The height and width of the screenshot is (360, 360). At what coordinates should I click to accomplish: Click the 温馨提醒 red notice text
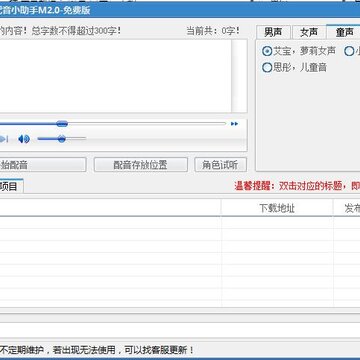297,186
